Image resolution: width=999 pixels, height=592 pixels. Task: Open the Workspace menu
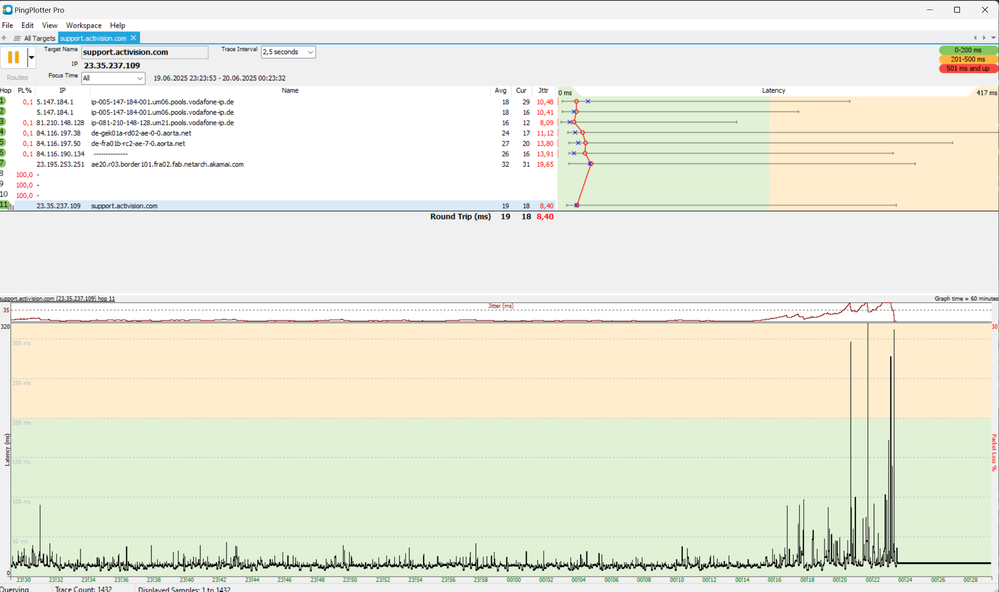[x=83, y=25]
